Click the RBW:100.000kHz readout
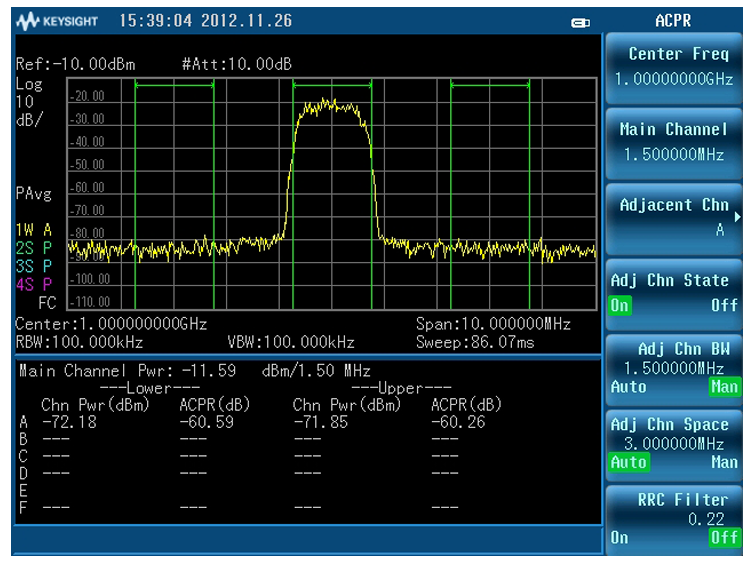This screenshot has height=566, width=754. coord(79,342)
